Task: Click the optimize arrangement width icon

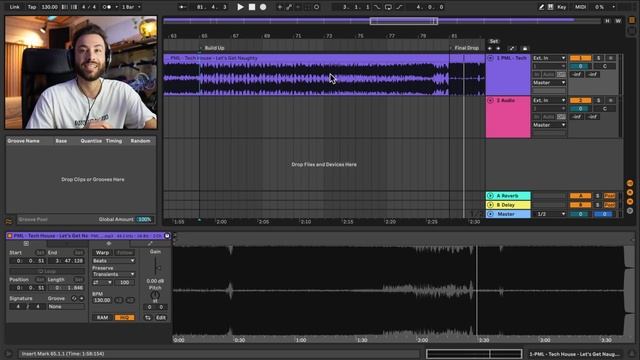Action: 512,48
